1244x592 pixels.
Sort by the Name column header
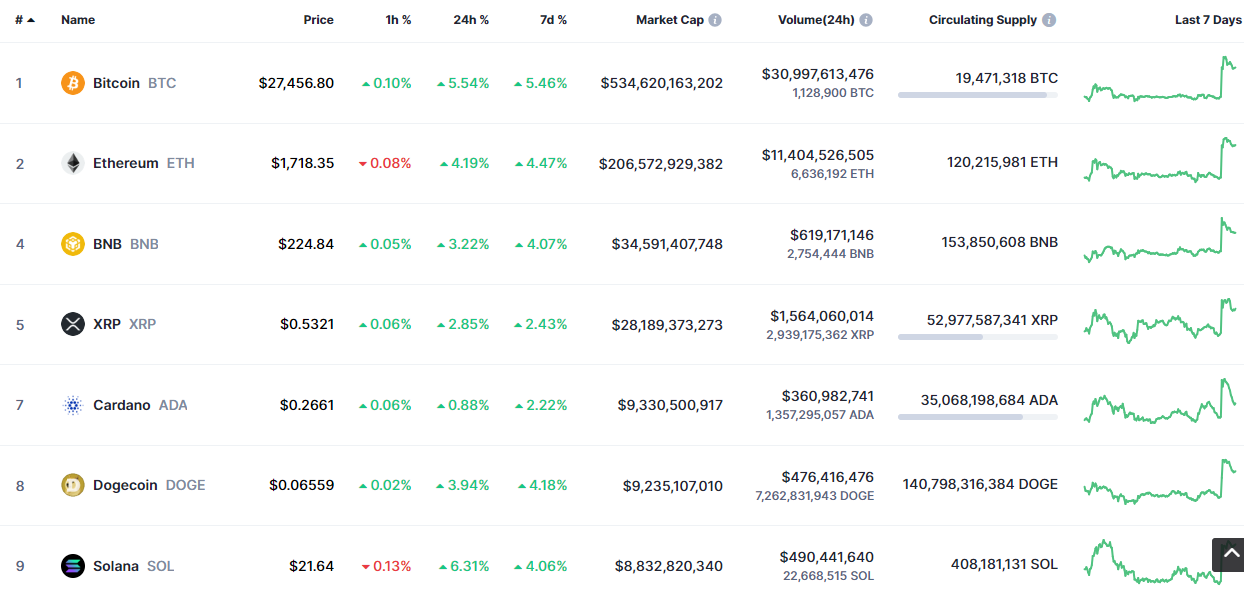tap(78, 20)
